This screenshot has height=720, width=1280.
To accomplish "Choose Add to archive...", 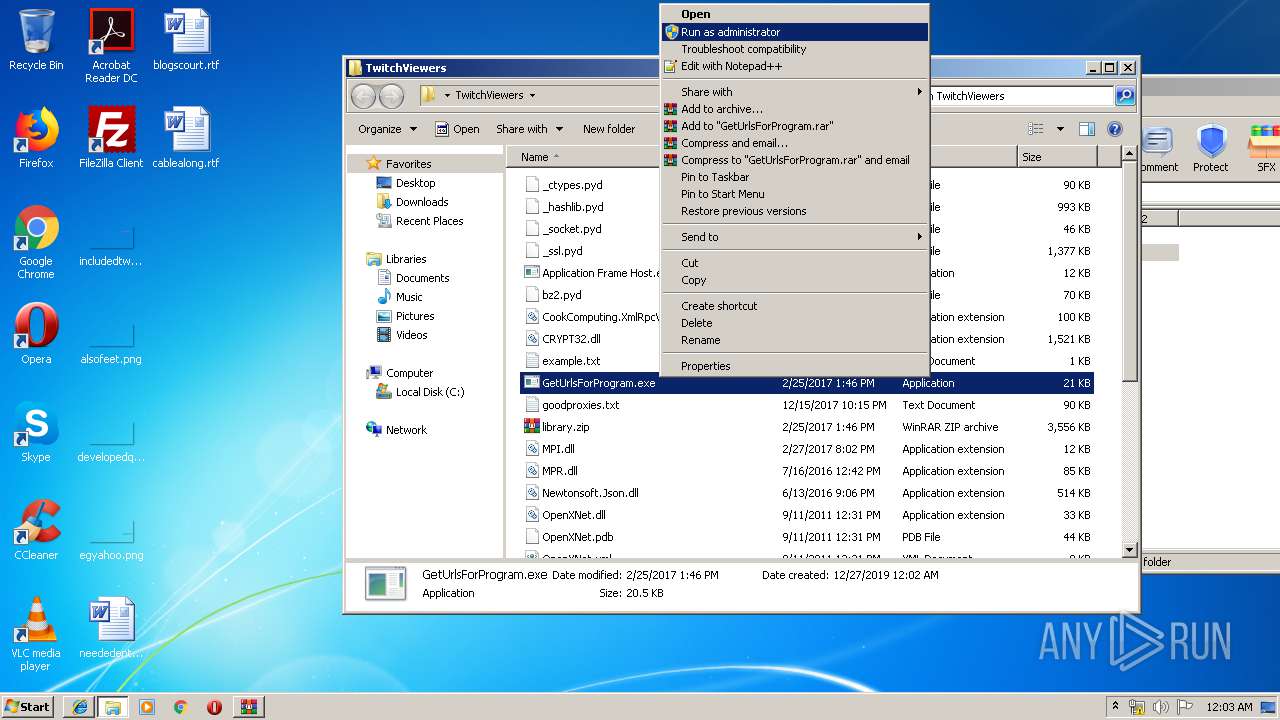I will (x=795, y=109).
